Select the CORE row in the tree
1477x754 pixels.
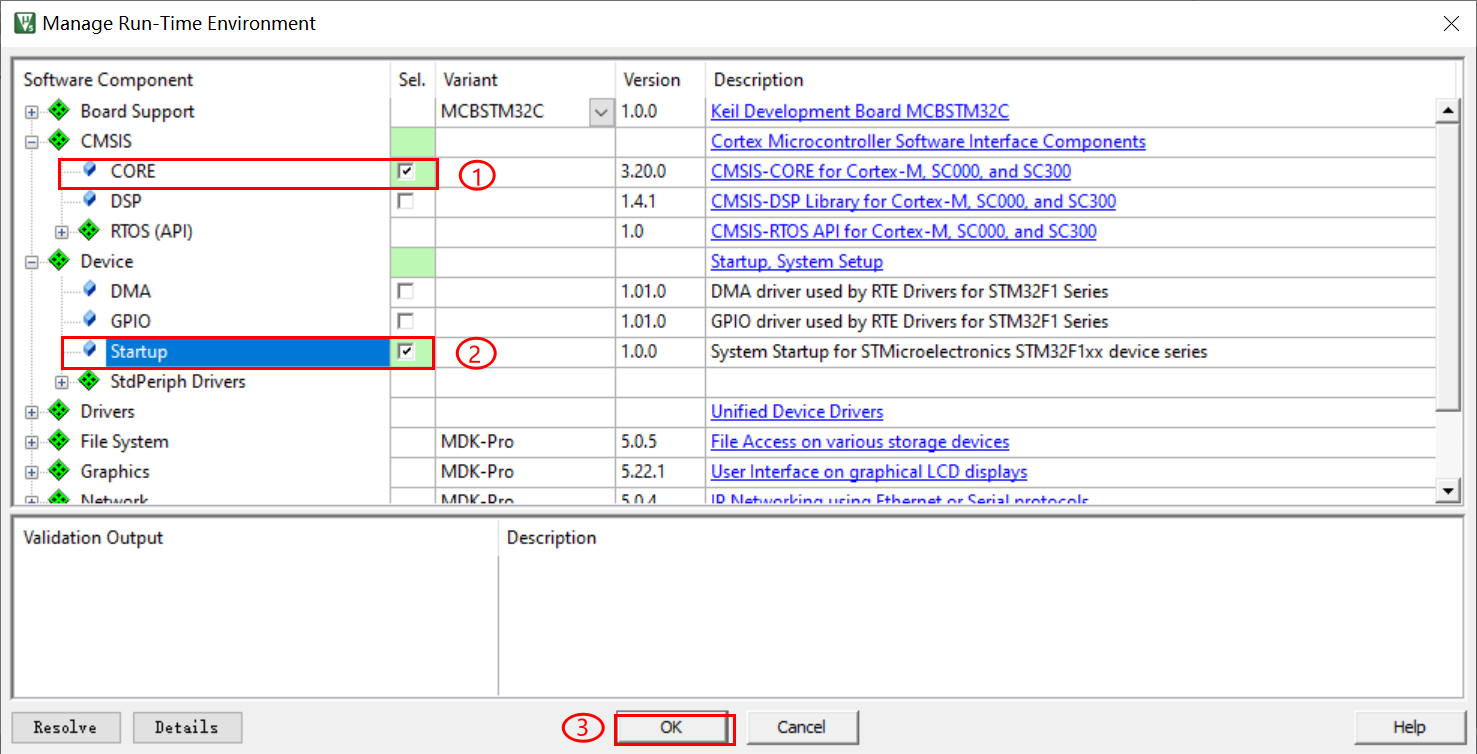pos(133,171)
